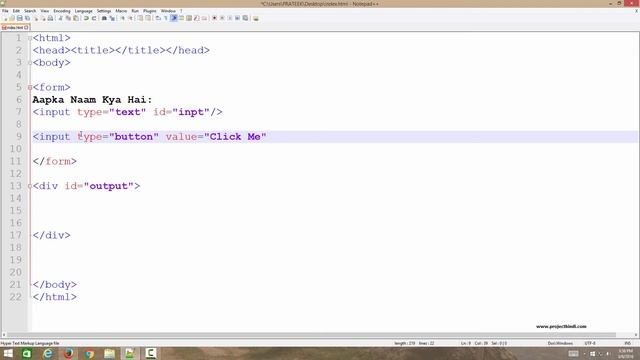This screenshot has height=360, width=640.
Task: Click the Open file toolbar icon
Action: pos(12,18)
